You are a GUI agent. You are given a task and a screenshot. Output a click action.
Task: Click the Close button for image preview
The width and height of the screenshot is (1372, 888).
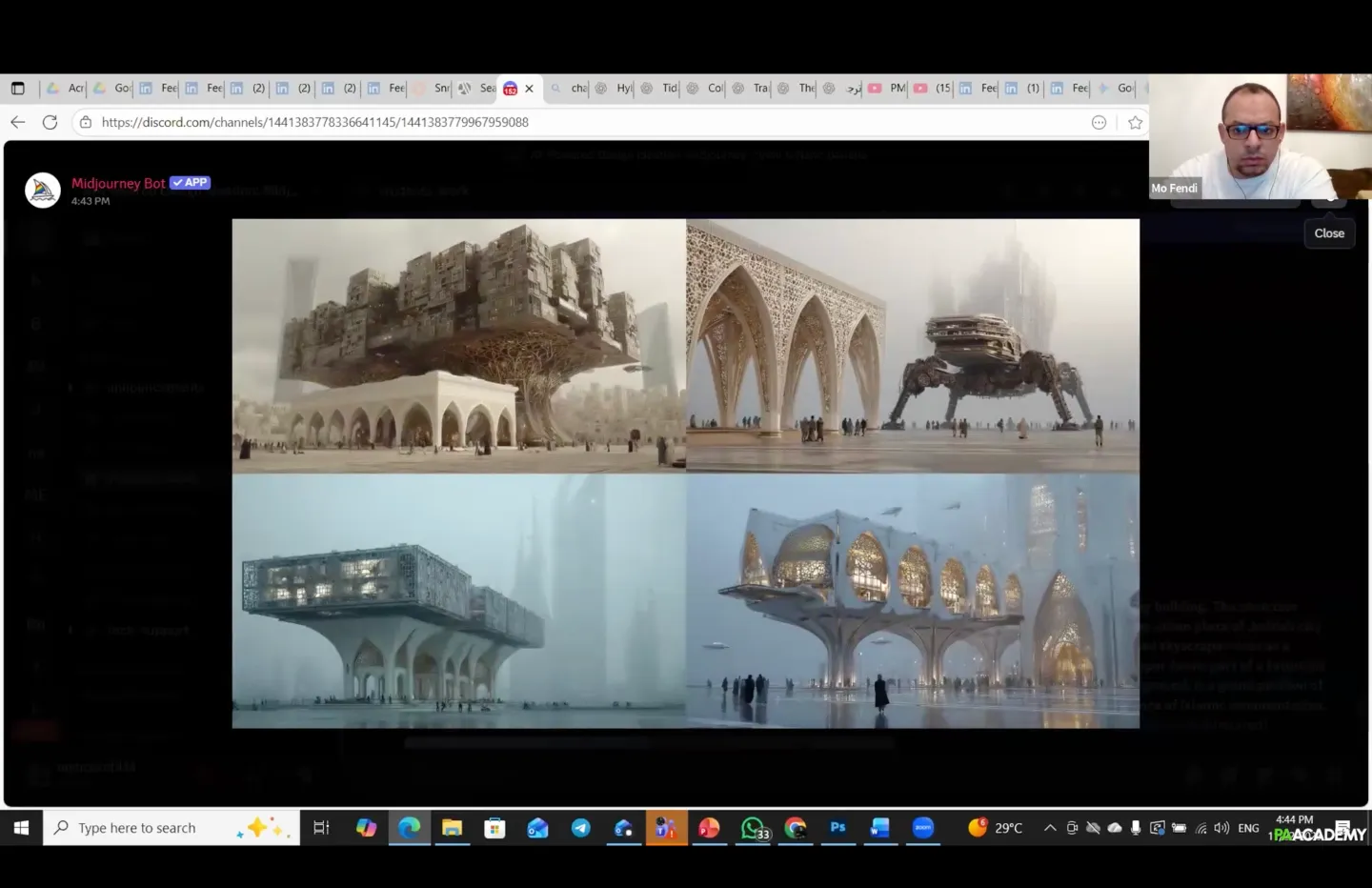pos(1328,233)
